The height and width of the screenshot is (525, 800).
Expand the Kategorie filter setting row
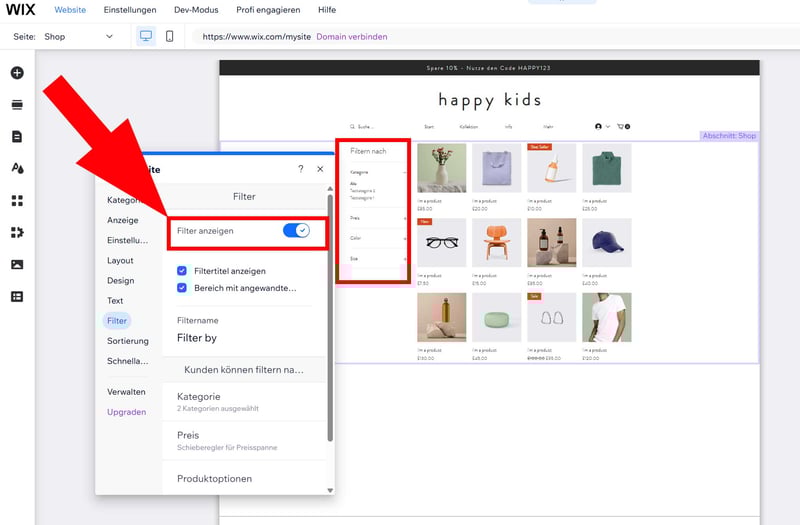244,402
